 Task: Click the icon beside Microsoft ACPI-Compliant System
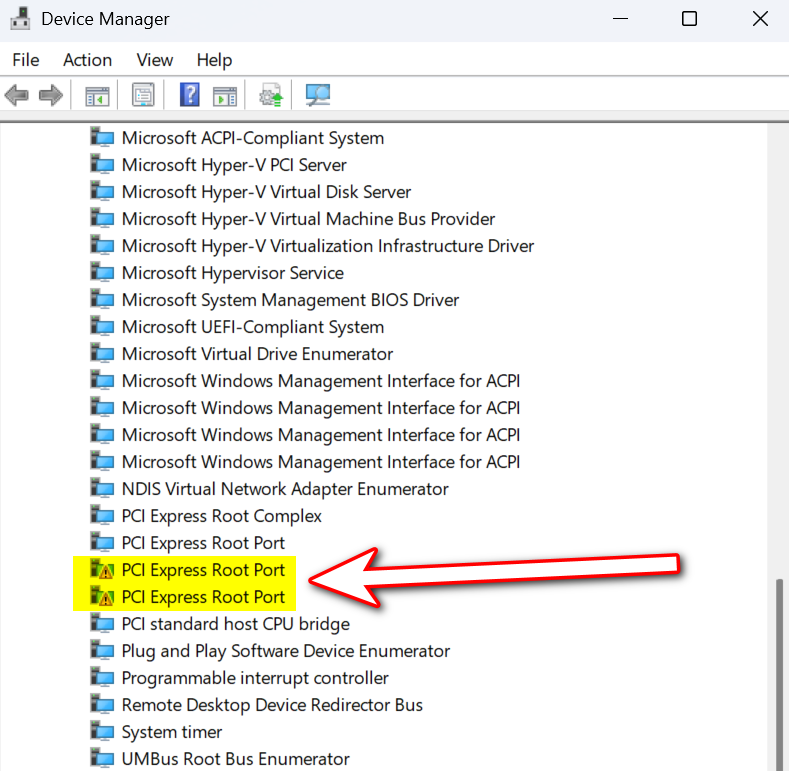pos(102,137)
